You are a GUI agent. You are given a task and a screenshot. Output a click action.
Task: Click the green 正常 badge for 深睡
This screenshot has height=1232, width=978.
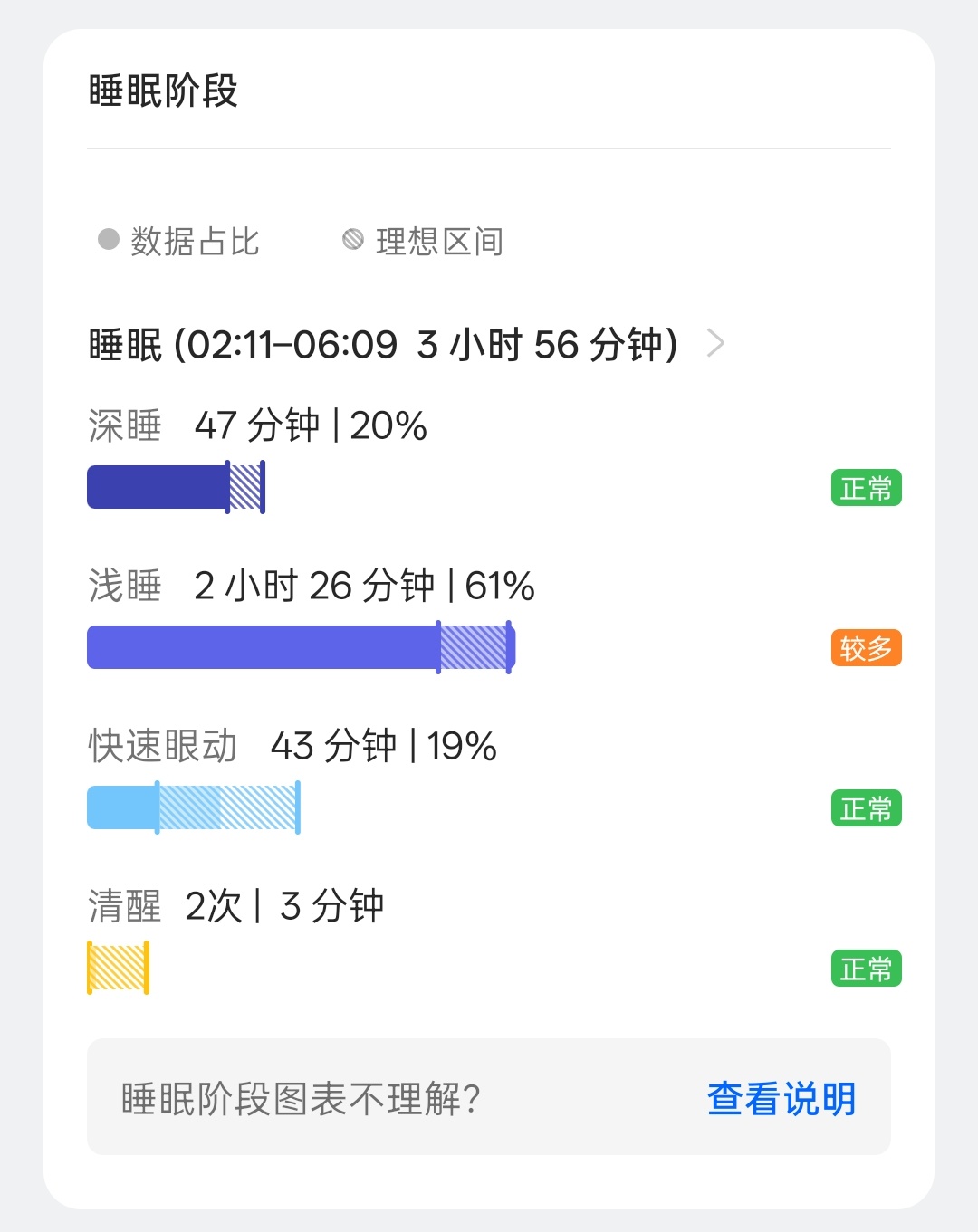[867, 488]
